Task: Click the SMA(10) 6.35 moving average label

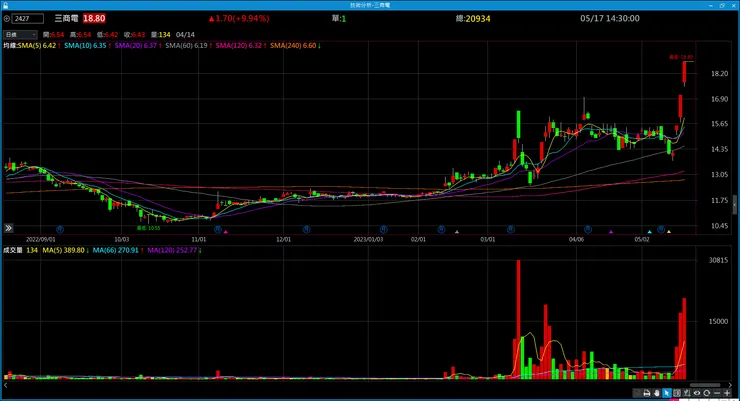Action: pyautogui.click(x=87, y=46)
